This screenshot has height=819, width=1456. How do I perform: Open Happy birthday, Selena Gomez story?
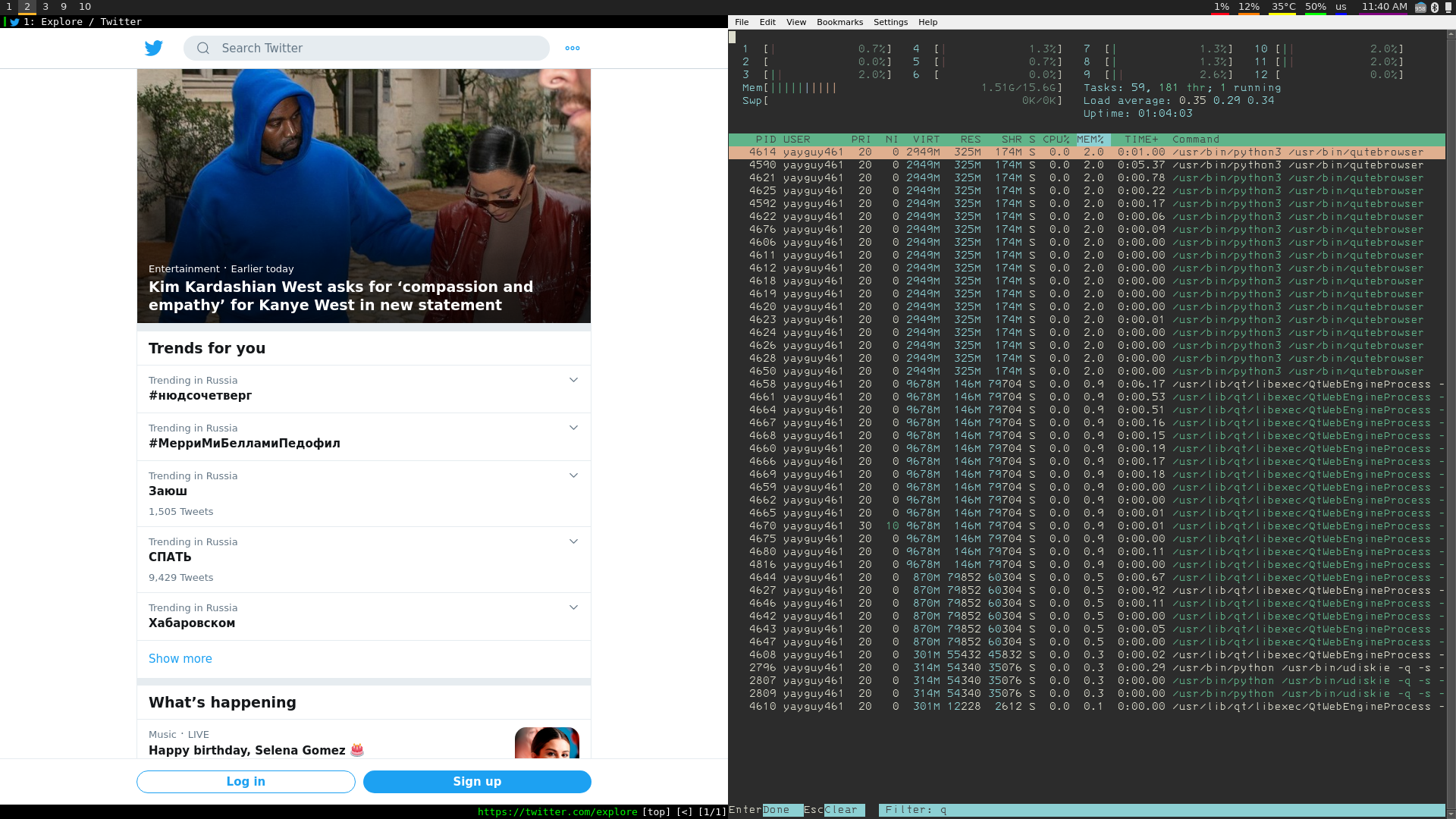256,750
